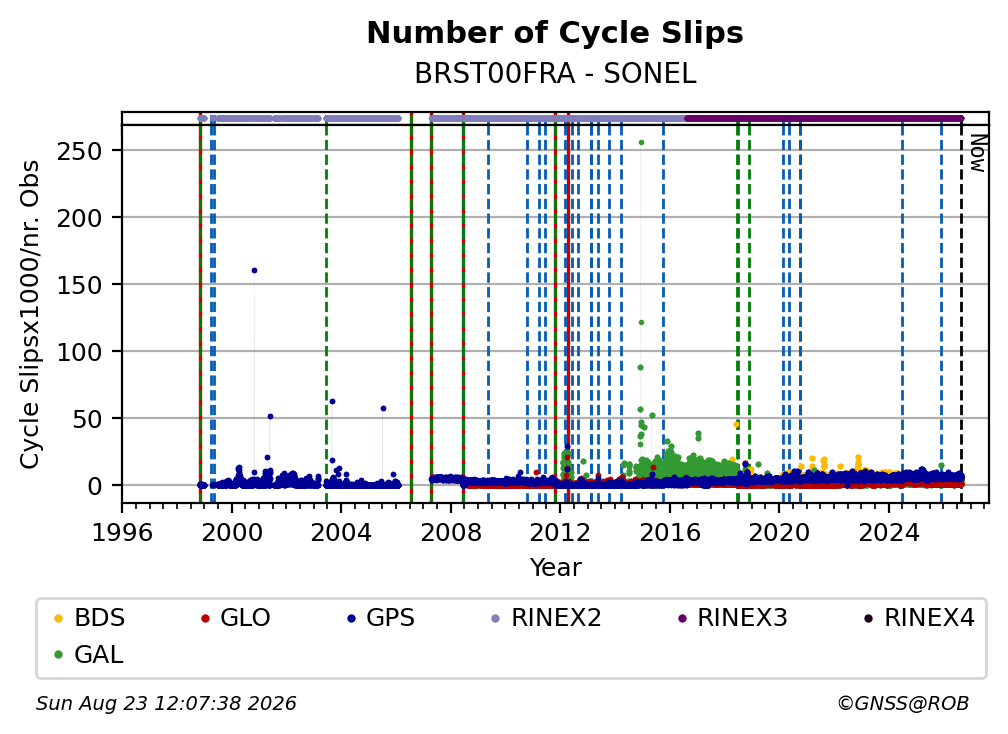This screenshot has width=1008, height=734.
Task: Click the RINEX2 legend entry
Action: pos(546,618)
